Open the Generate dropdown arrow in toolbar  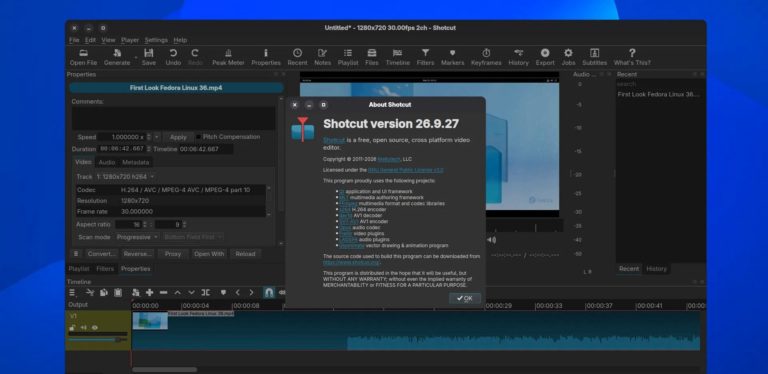pos(136,57)
